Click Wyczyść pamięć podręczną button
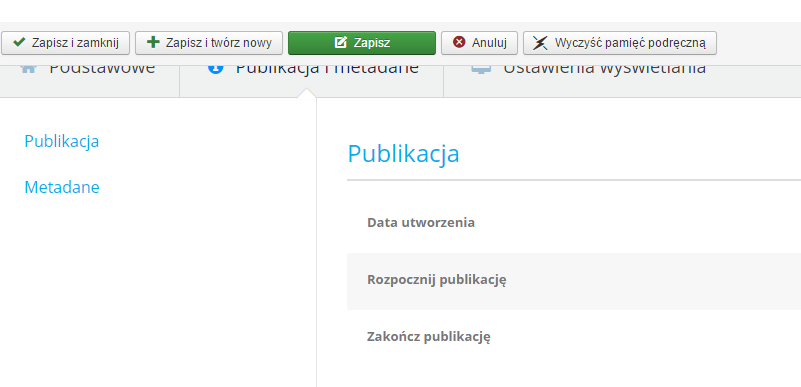 click(x=620, y=43)
